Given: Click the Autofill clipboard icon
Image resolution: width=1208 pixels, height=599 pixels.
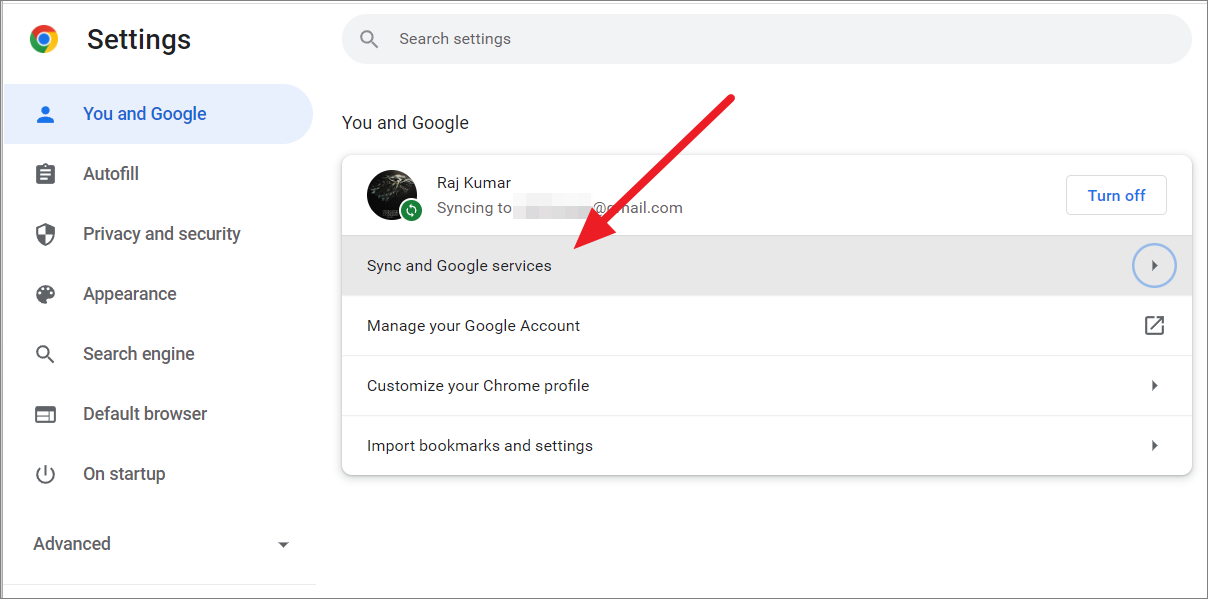Looking at the screenshot, I should 45,174.
